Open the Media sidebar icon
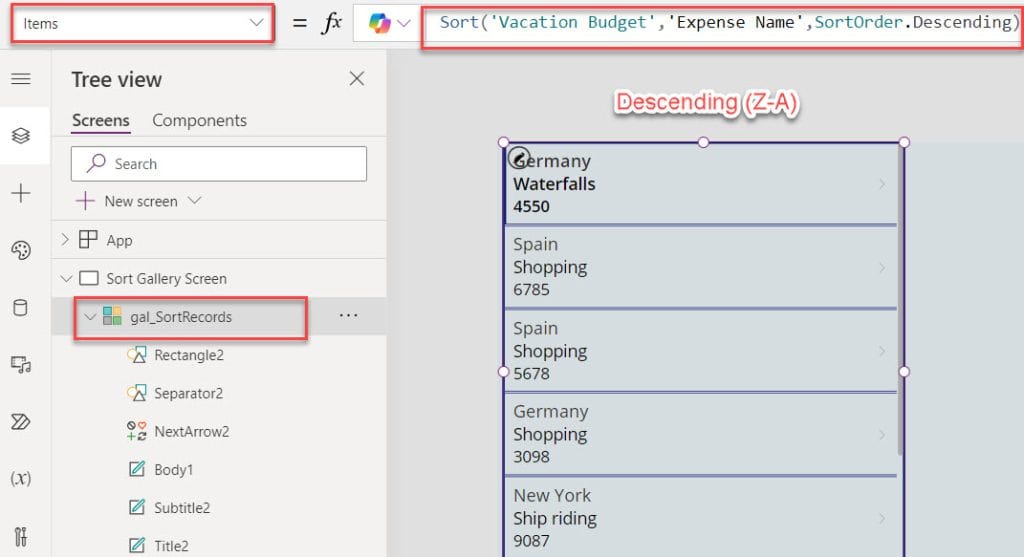Screen dimensions: 1024x557 (21, 364)
